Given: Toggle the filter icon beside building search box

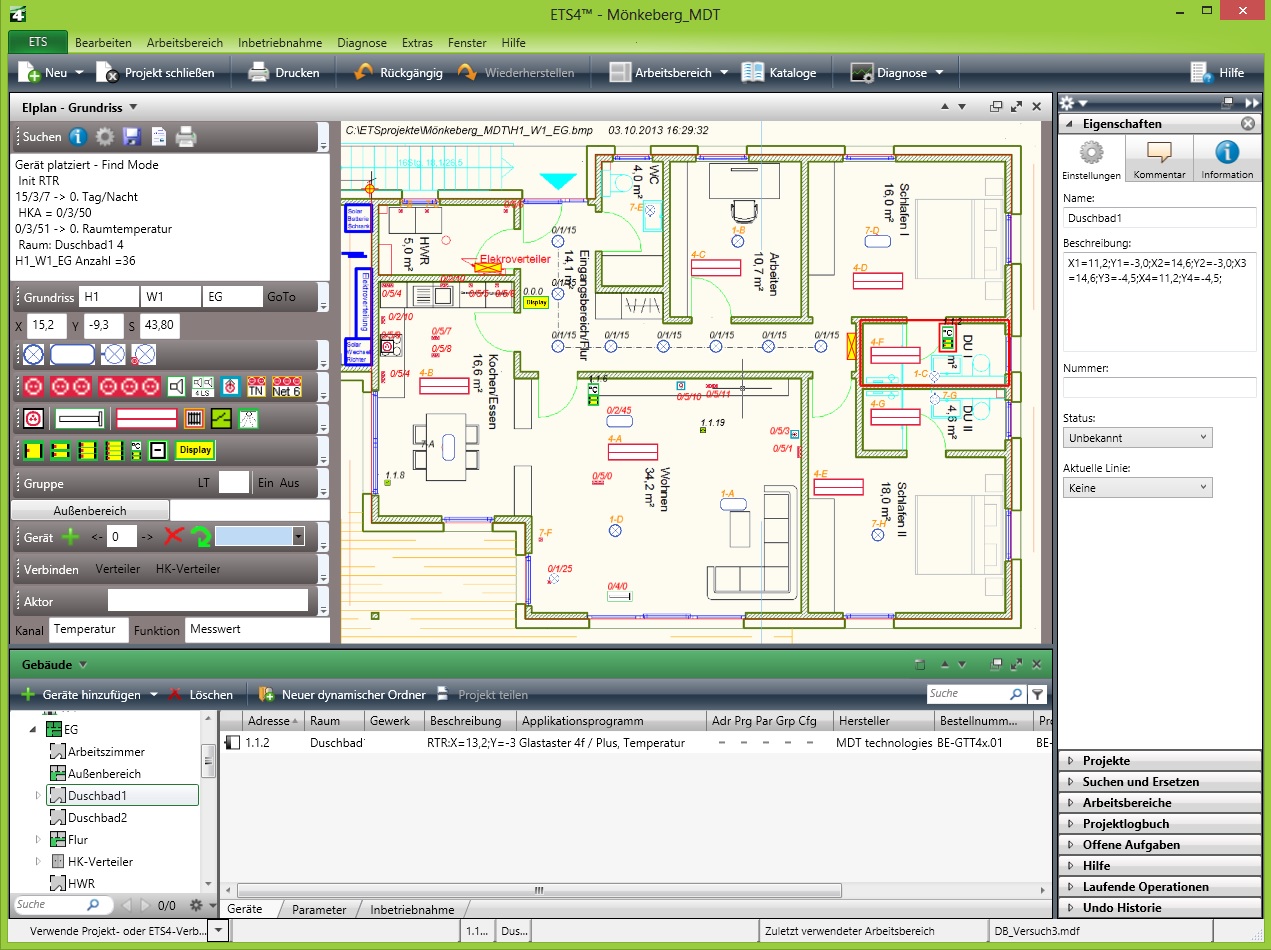Looking at the screenshot, I should 1038,694.
